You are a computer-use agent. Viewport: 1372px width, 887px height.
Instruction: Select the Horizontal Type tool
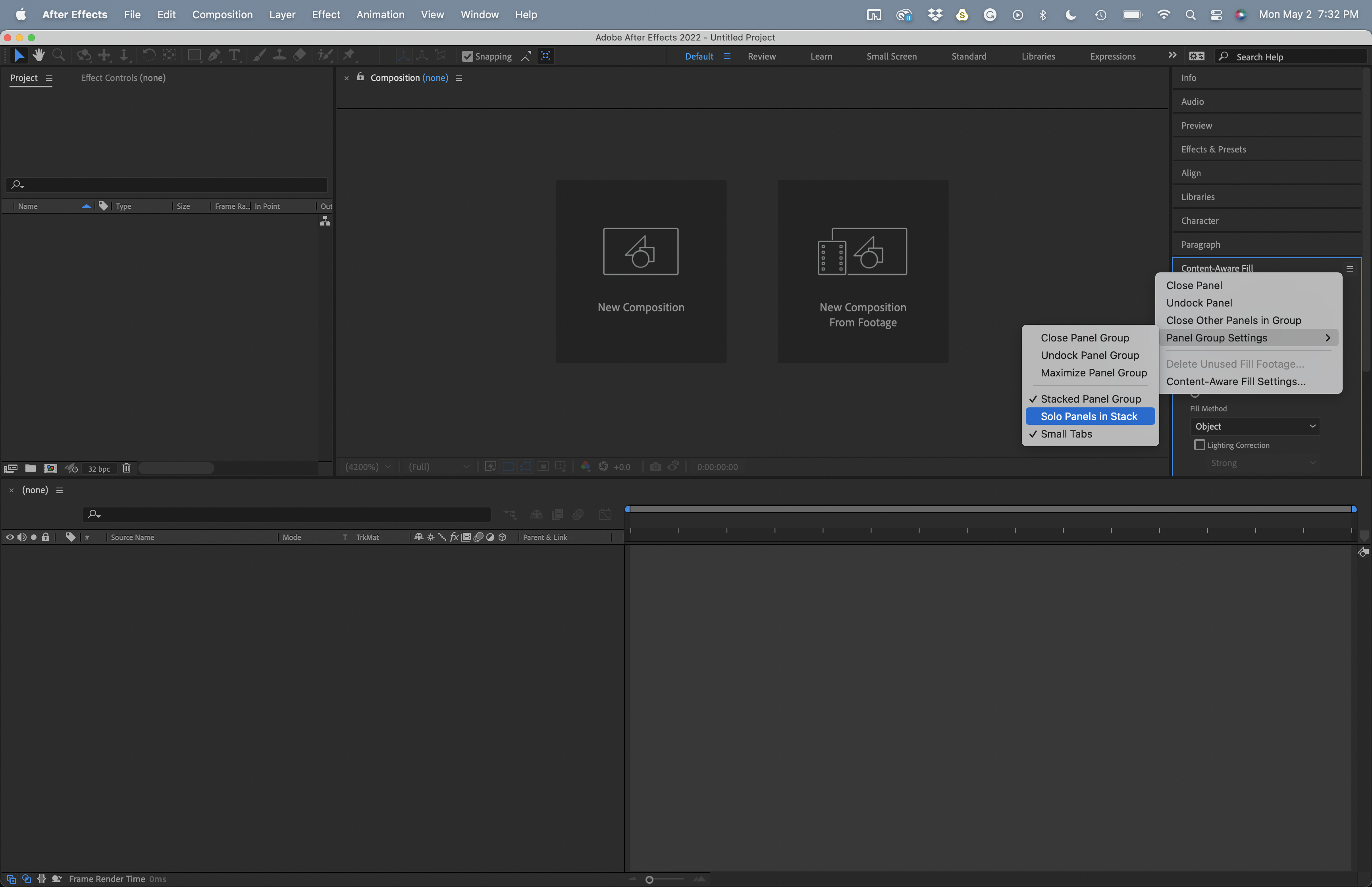click(x=234, y=55)
